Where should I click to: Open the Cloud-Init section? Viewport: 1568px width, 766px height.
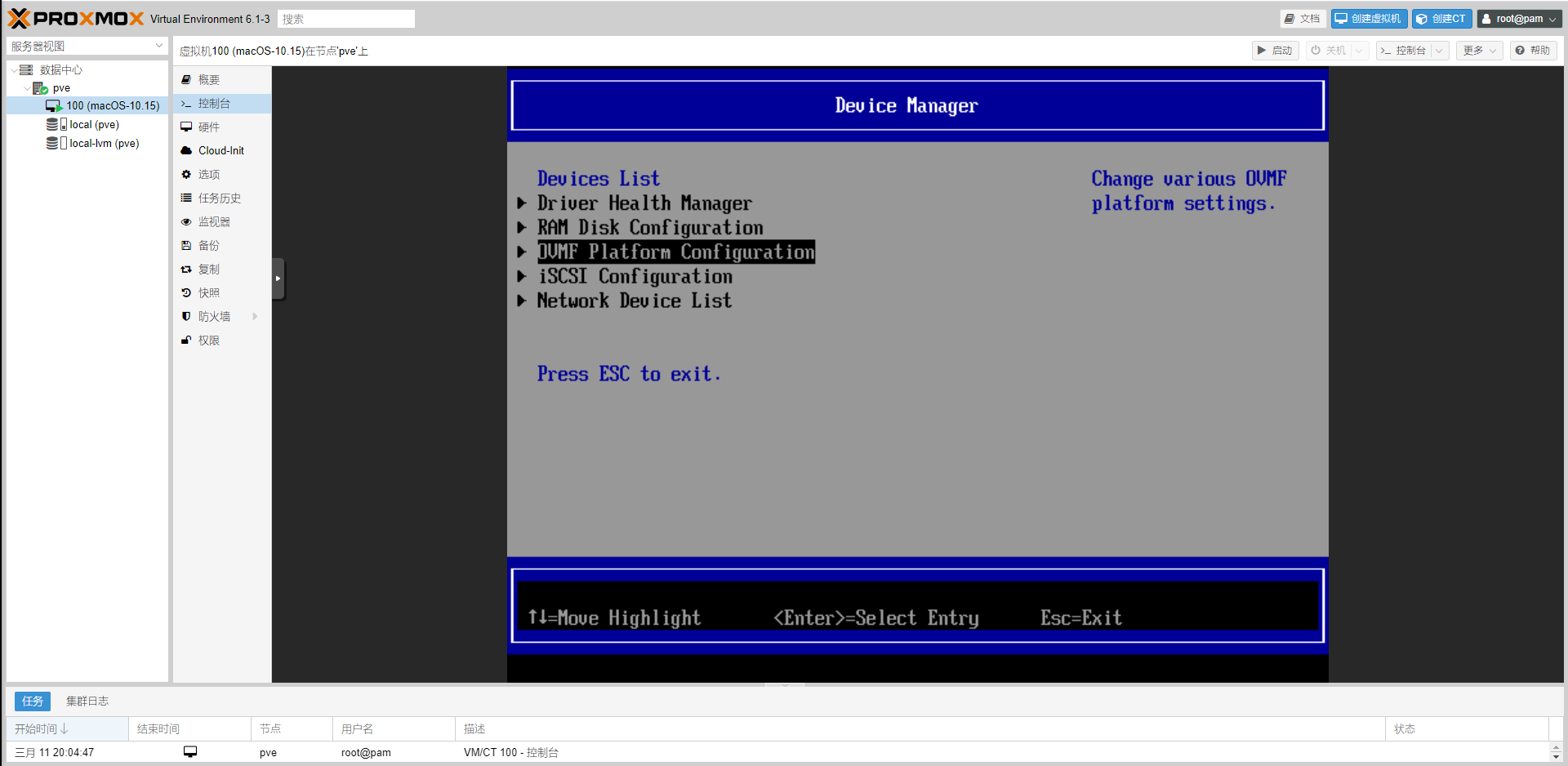(220, 151)
